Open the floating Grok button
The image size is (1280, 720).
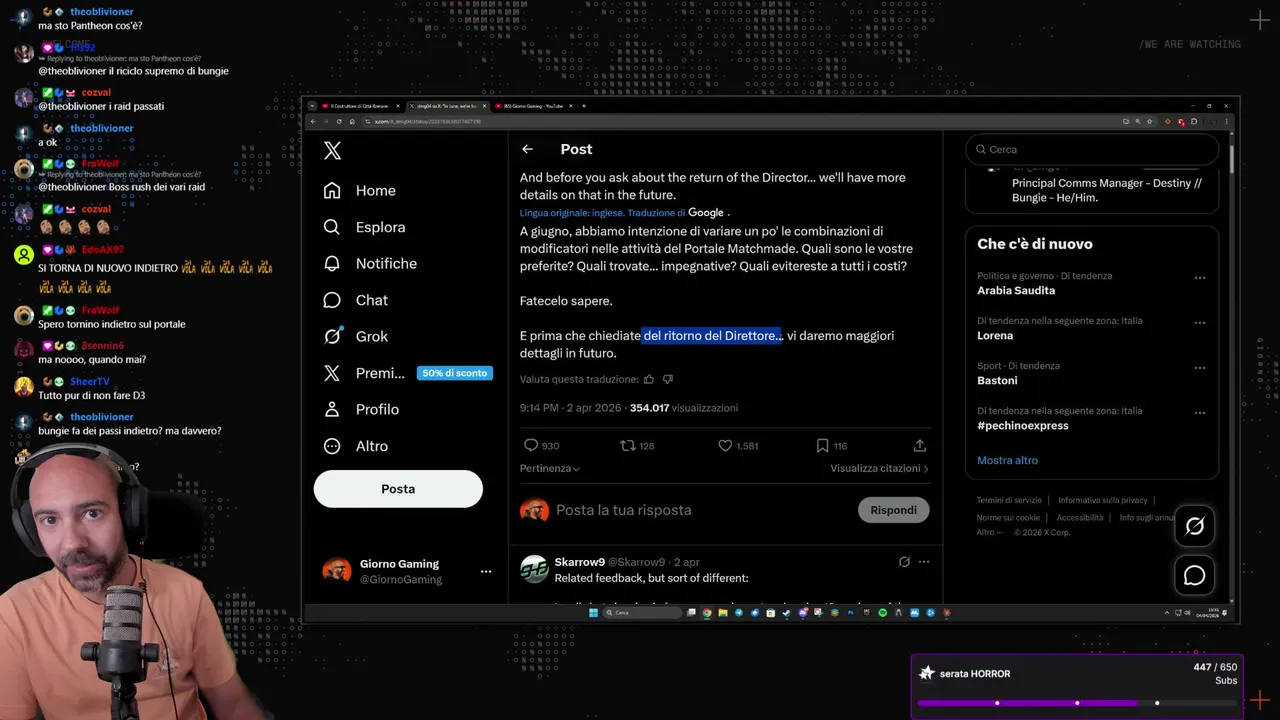click(x=1195, y=526)
